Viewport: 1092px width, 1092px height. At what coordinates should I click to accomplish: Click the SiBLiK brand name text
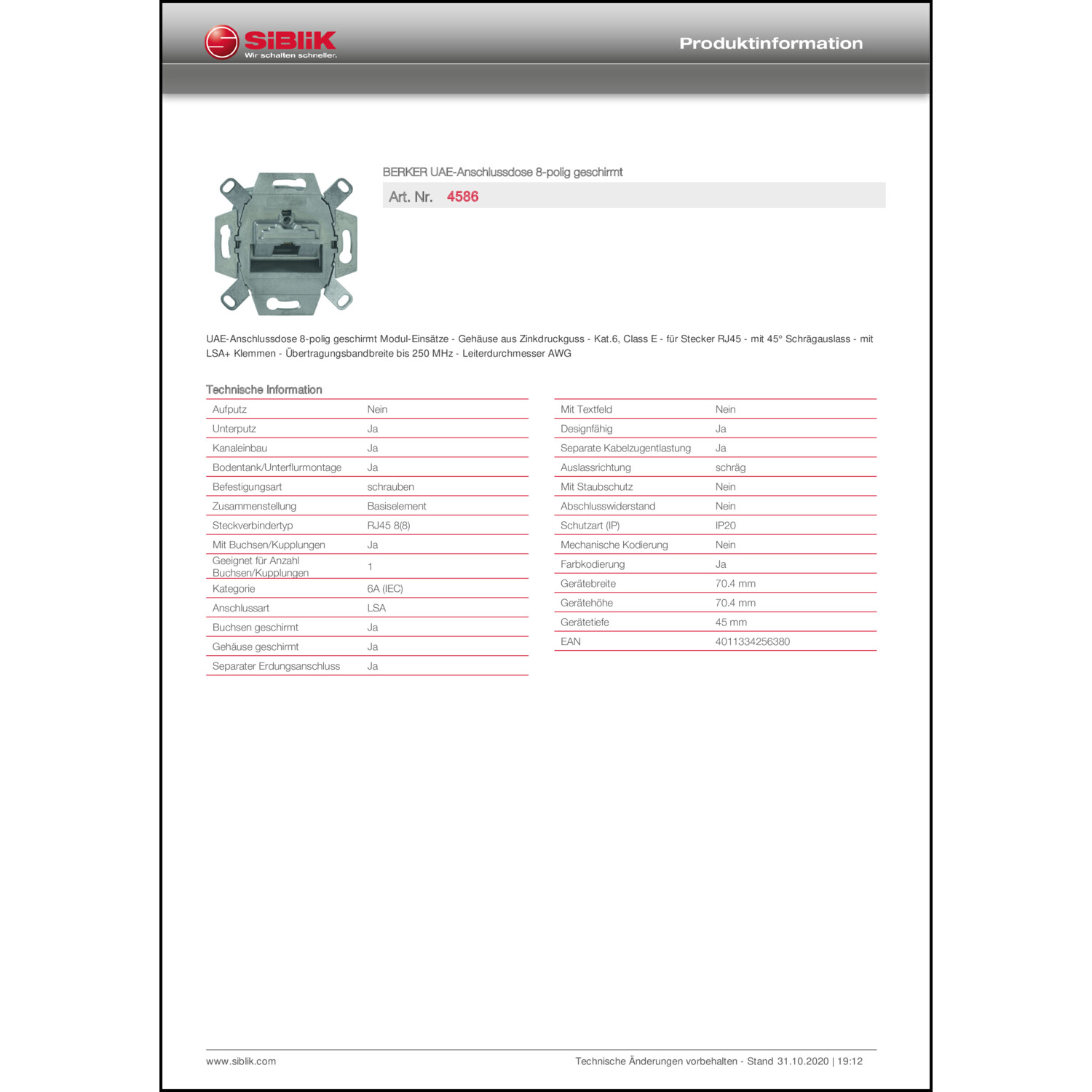[x=290, y=40]
